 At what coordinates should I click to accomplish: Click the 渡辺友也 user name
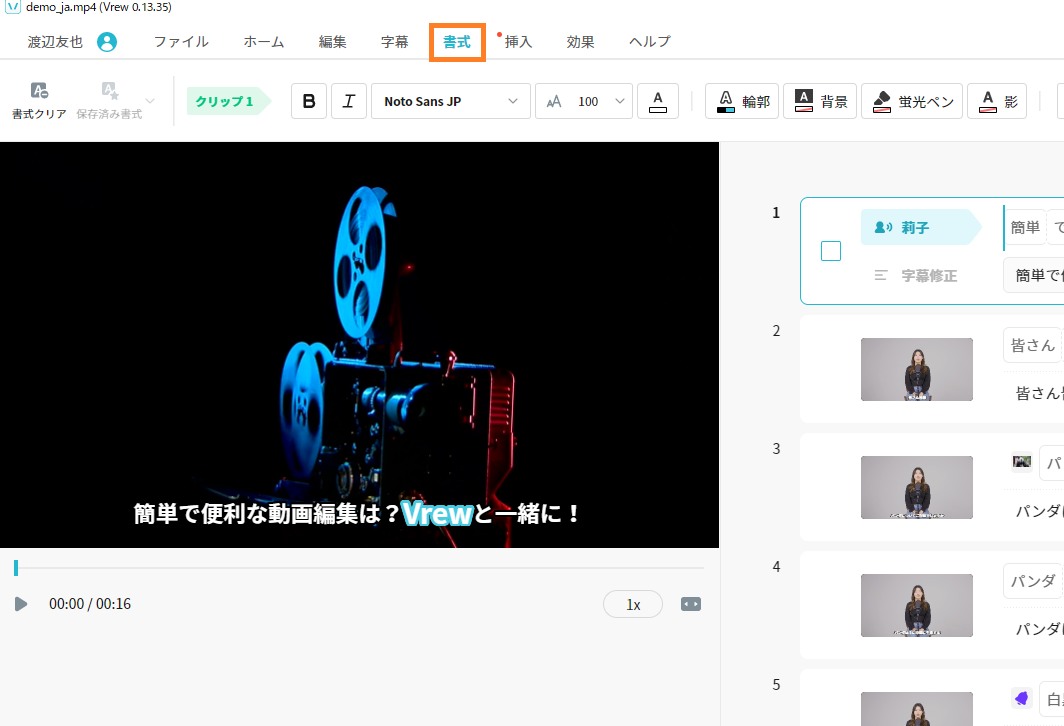[x=55, y=42]
